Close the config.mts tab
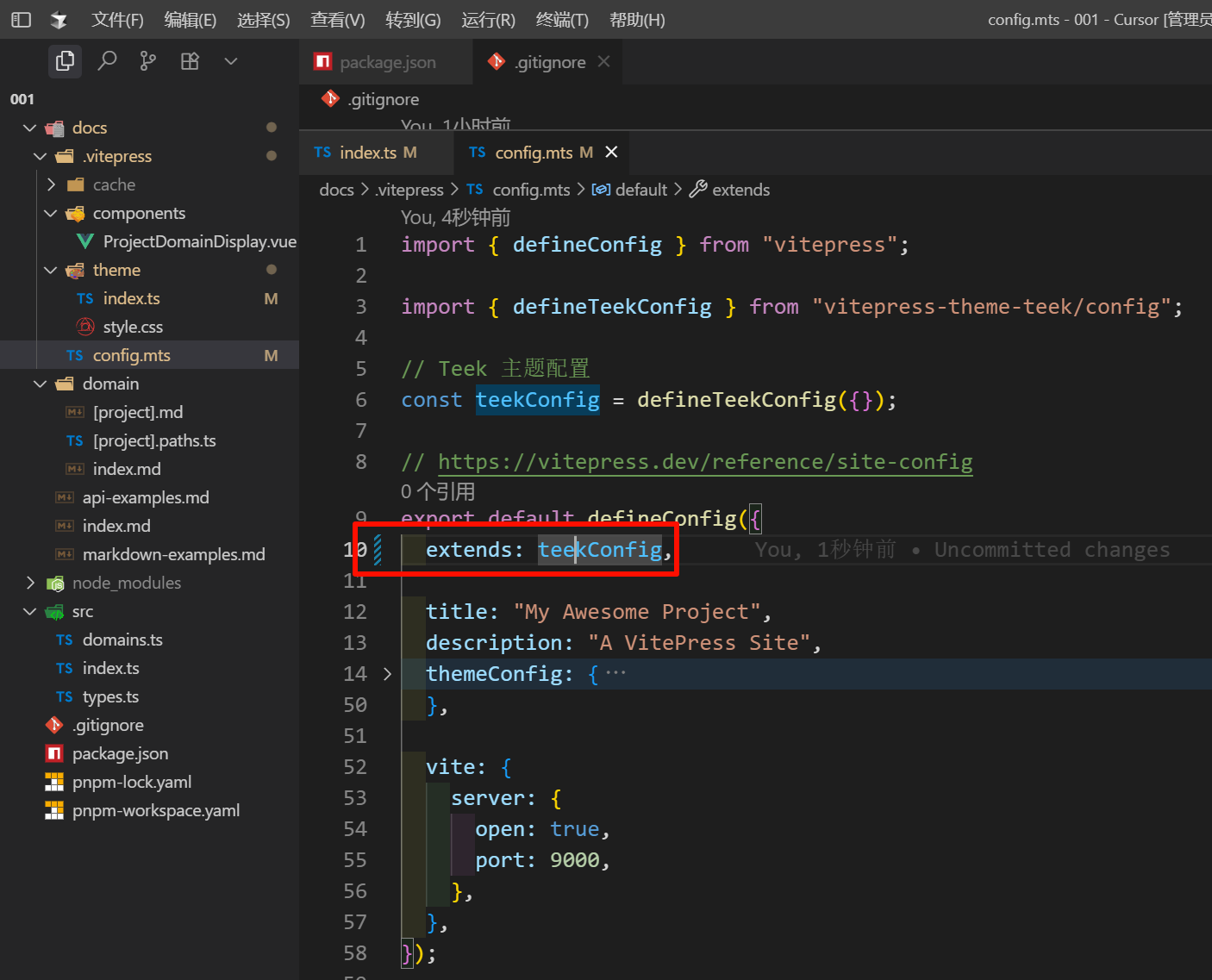This screenshot has height=980, width=1212. click(611, 152)
